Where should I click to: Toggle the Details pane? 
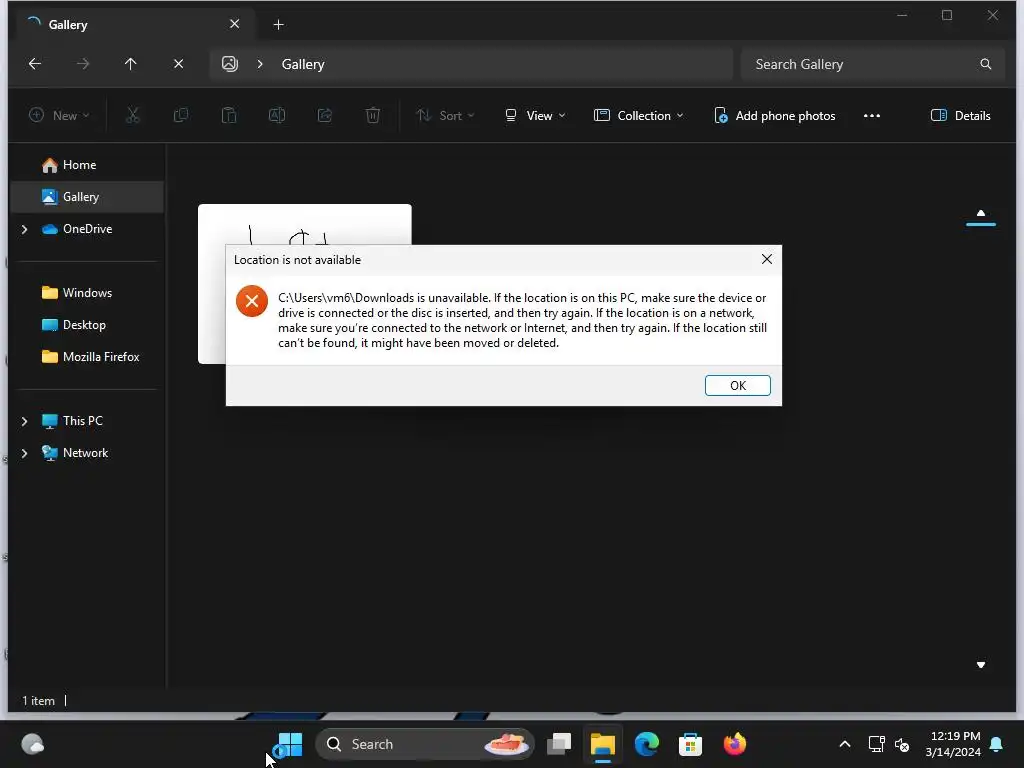(x=961, y=116)
